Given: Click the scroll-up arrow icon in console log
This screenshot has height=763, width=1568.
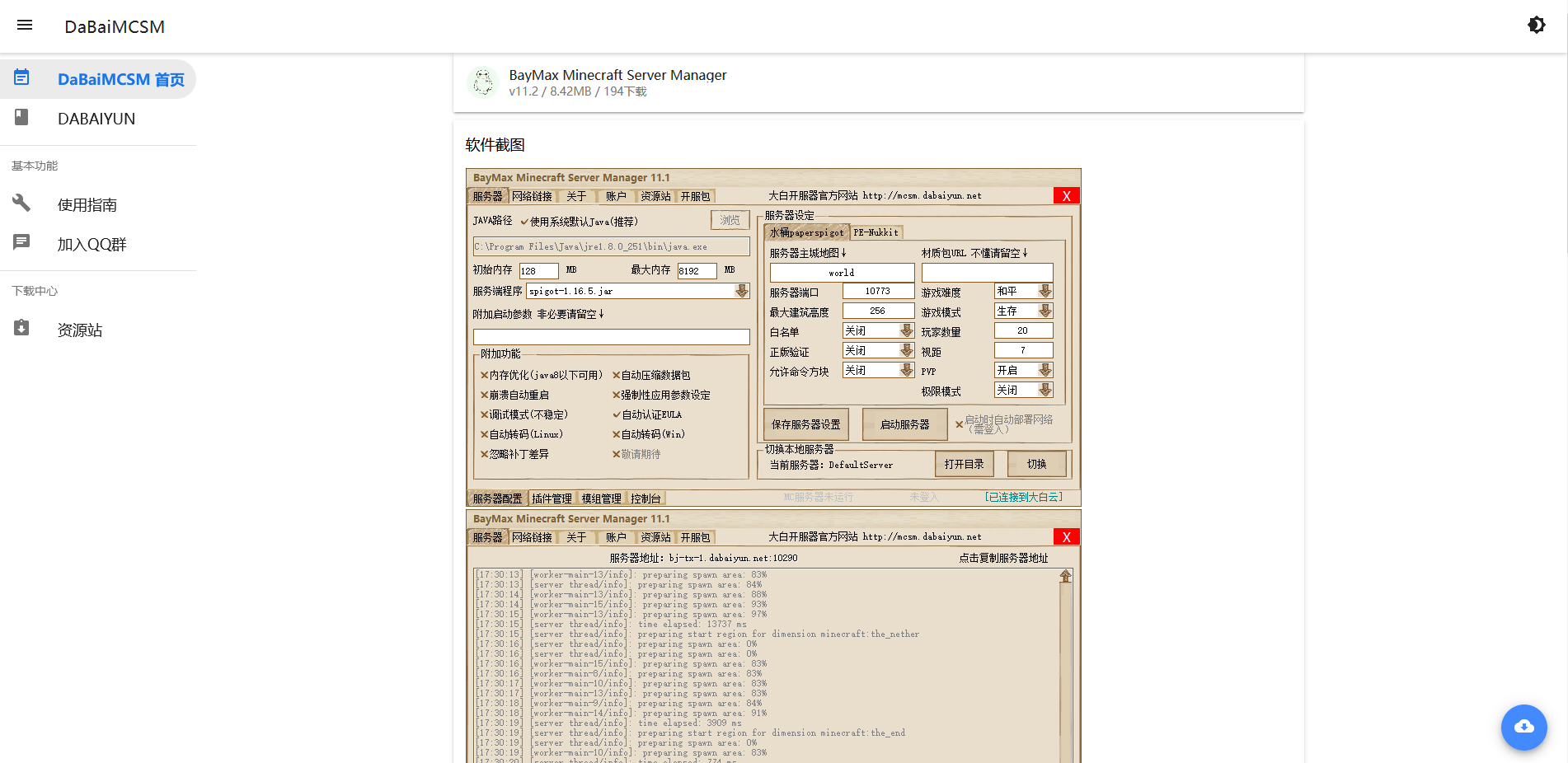Looking at the screenshot, I should 1065,576.
